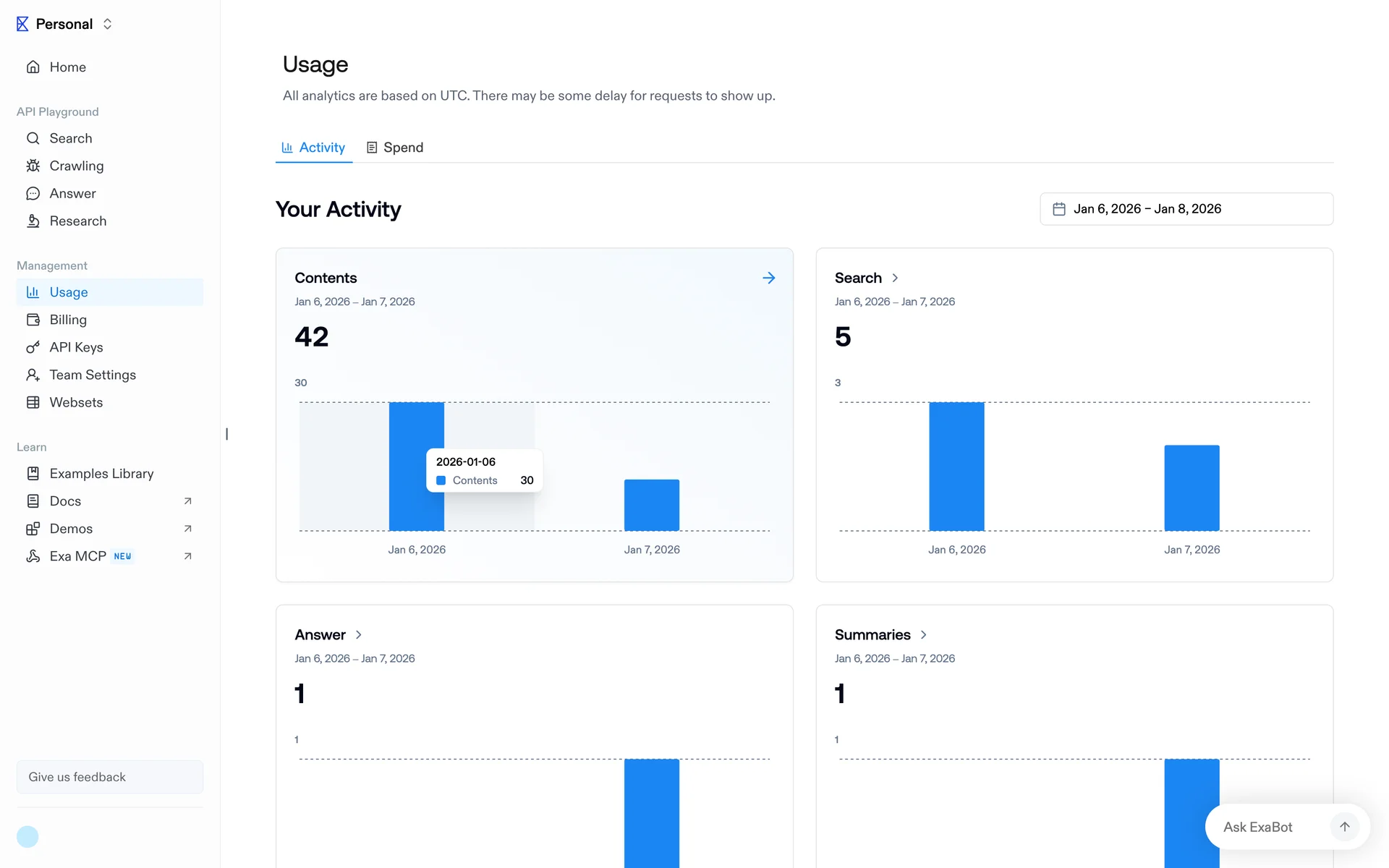
Task: Click the Billing wallet icon
Action: 33,320
